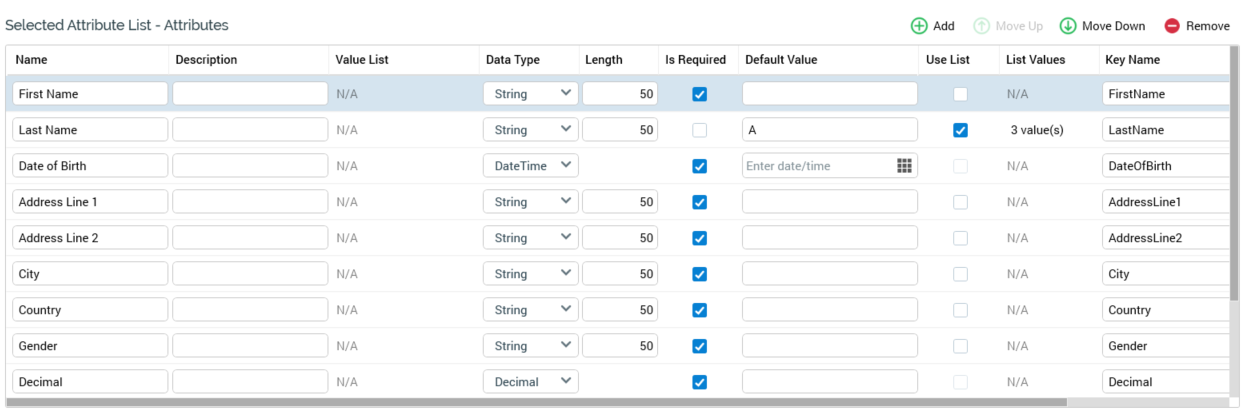Open Data Type dropdown for Gender row

(530, 346)
